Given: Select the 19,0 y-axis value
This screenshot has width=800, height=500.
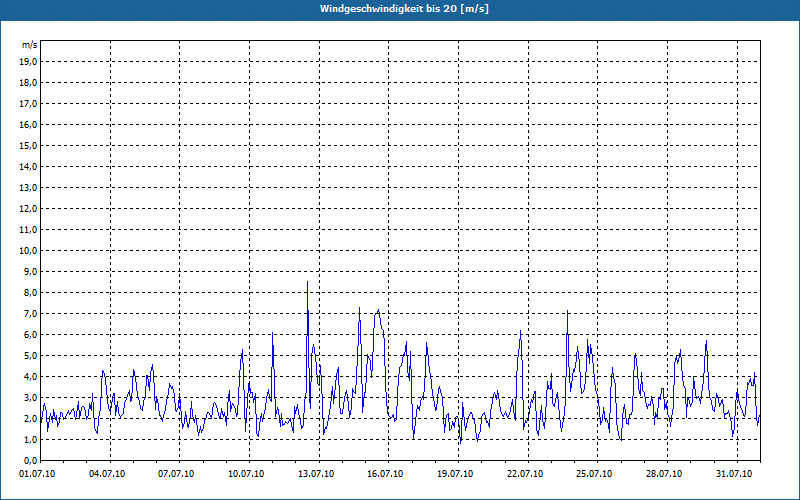Looking at the screenshot, I should [x=28, y=62].
